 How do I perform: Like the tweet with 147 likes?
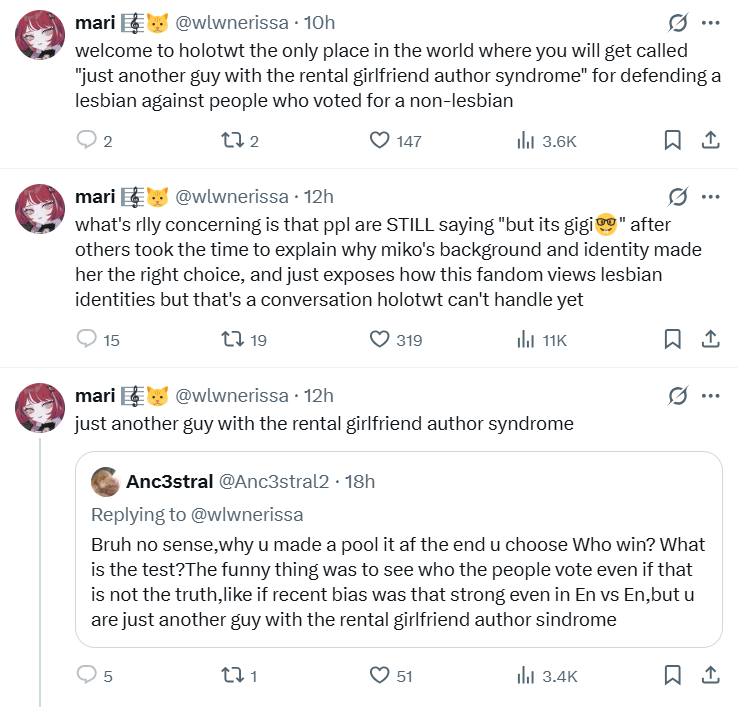380,141
